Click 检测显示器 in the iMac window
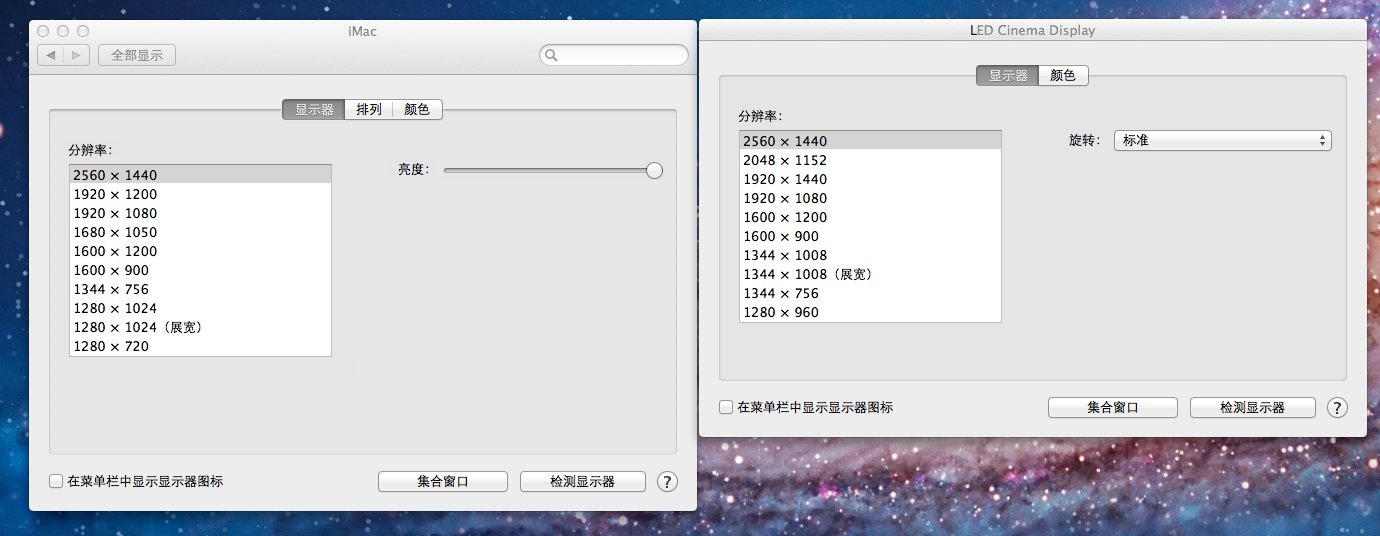 click(x=583, y=481)
